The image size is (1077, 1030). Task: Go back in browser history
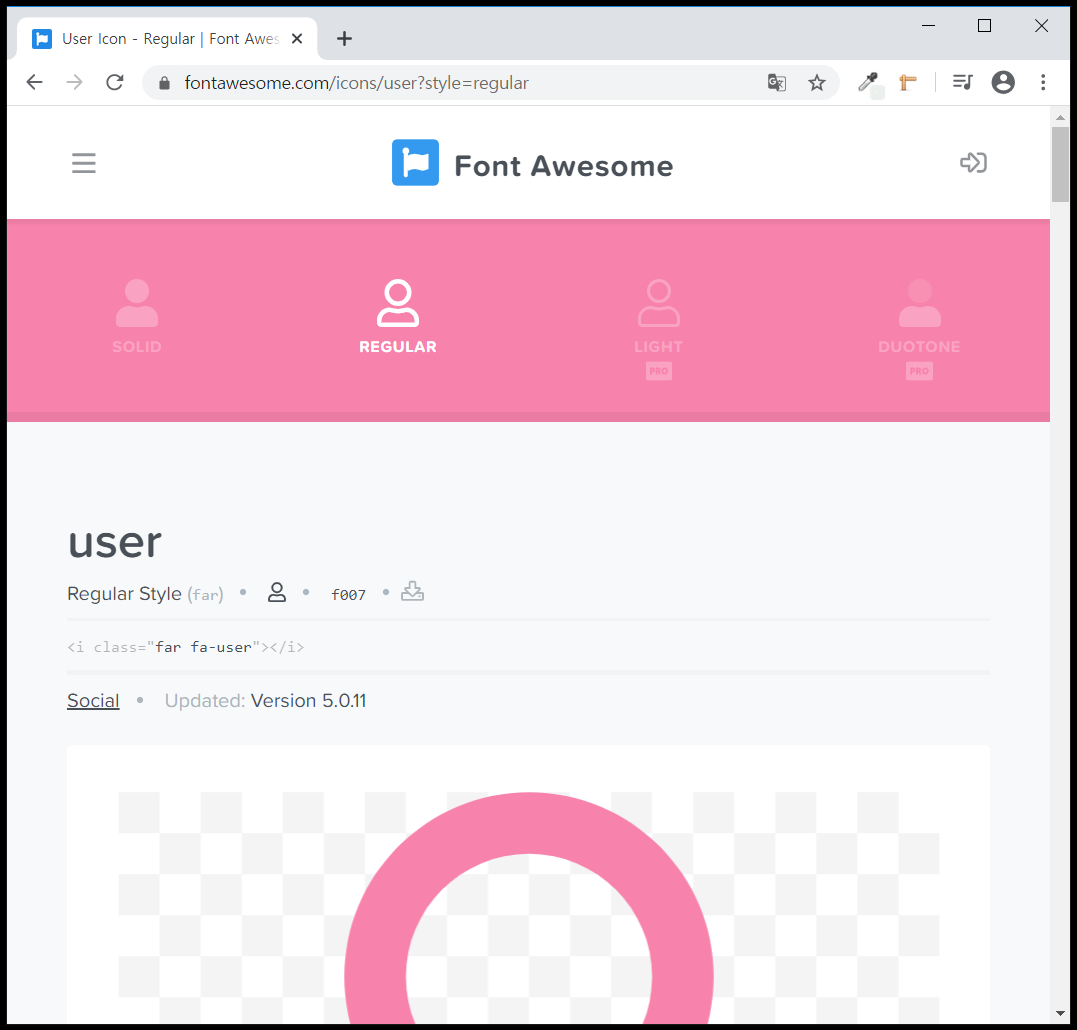[x=34, y=82]
